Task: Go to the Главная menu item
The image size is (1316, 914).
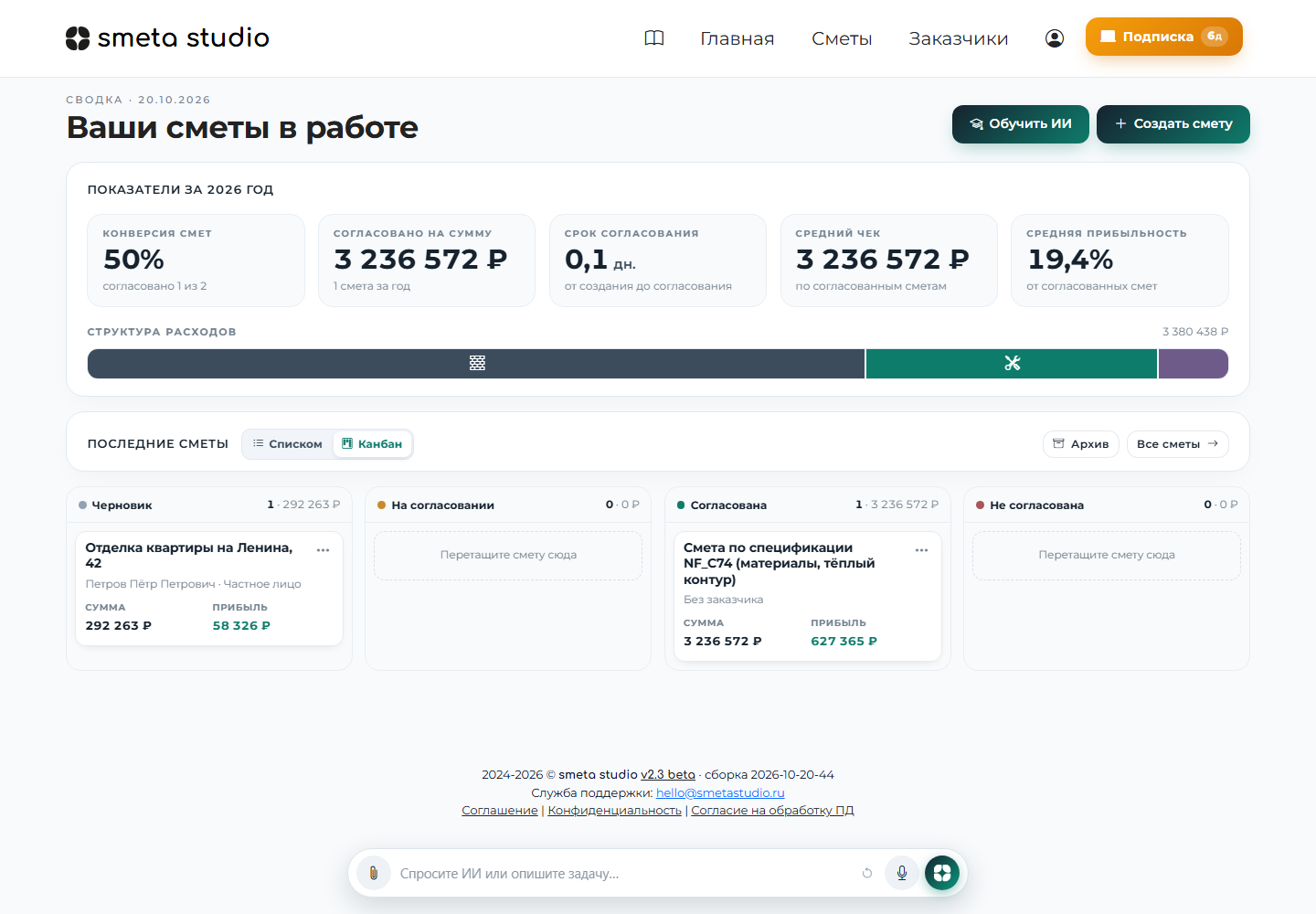Action: 738,38
